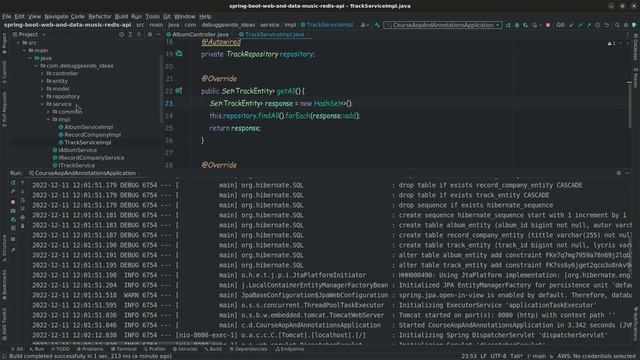Open Run panel settings gear
Screen dimensions: 640x360
[618, 173]
